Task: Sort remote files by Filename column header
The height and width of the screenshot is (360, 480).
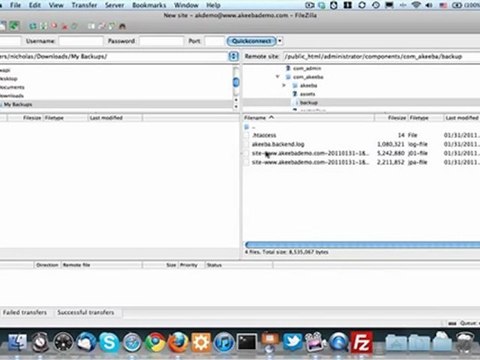Action: (308, 118)
